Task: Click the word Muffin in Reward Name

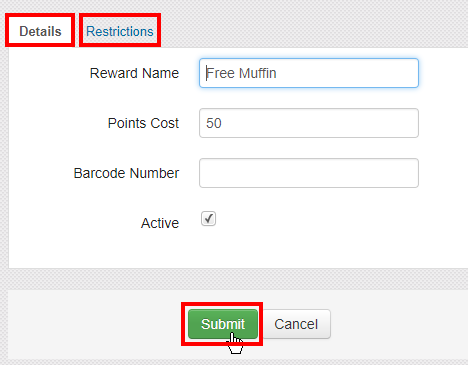Action: [258, 73]
